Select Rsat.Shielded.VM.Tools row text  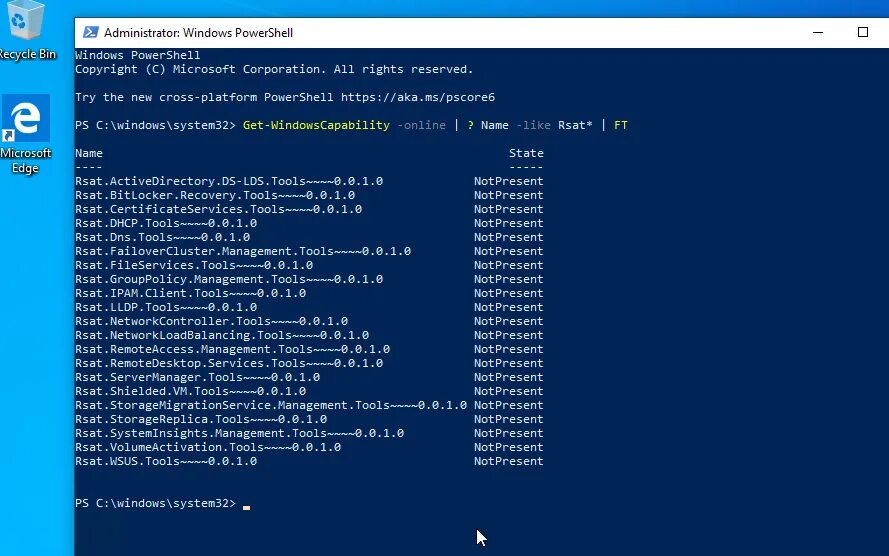pyautogui.click(x=190, y=391)
